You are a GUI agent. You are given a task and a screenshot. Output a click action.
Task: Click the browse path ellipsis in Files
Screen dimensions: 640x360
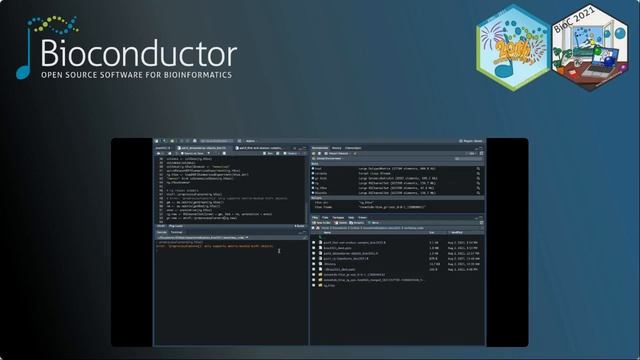click(482, 228)
